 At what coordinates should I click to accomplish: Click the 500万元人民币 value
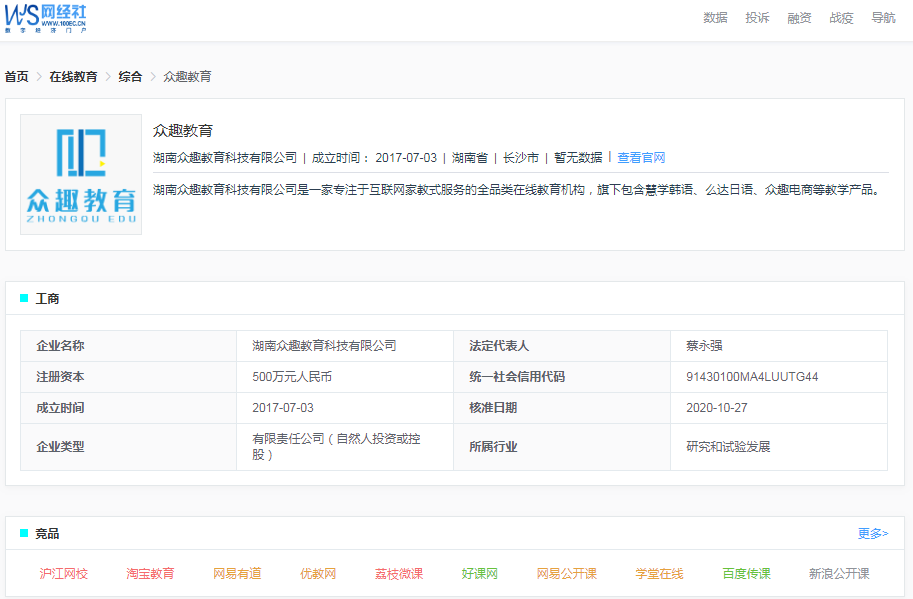(292, 377)
